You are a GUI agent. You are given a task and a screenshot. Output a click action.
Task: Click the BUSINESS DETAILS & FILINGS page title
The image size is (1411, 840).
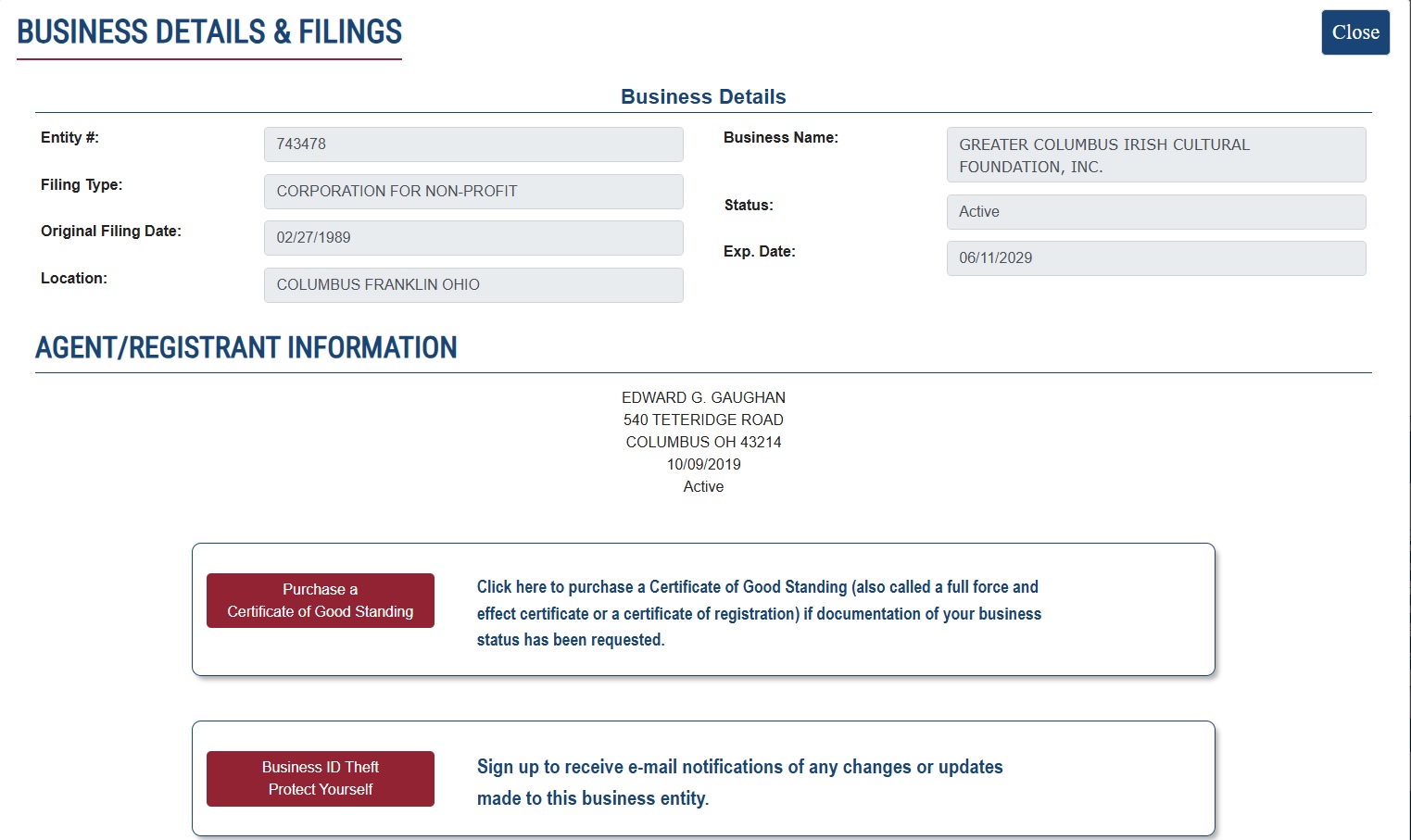[x=209, y=32]
